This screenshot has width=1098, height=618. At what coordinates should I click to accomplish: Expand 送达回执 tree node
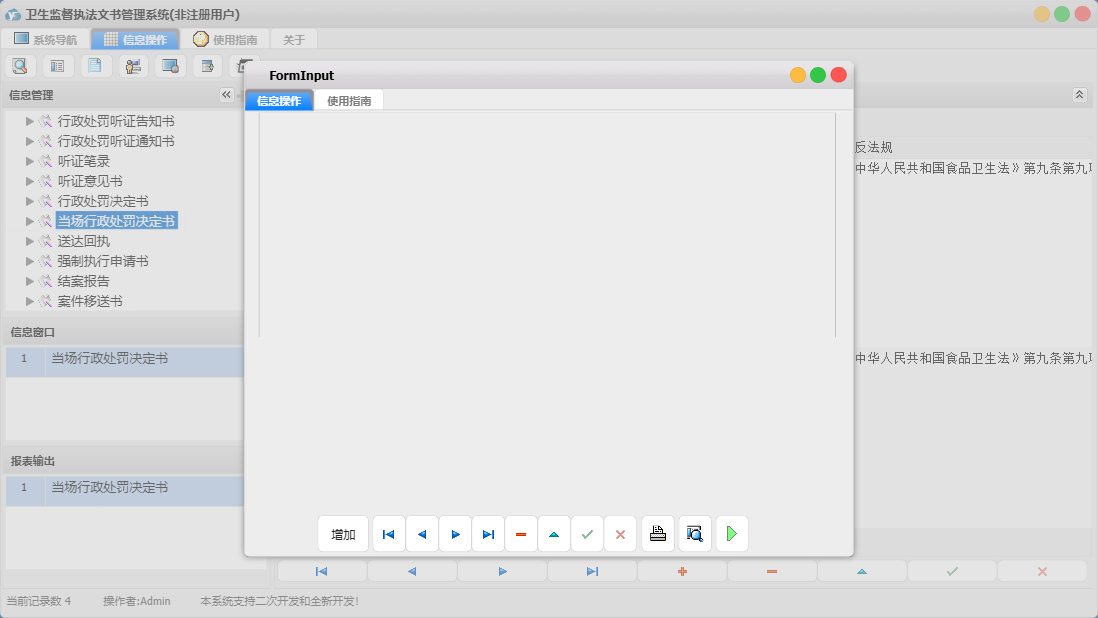point(29,241)
